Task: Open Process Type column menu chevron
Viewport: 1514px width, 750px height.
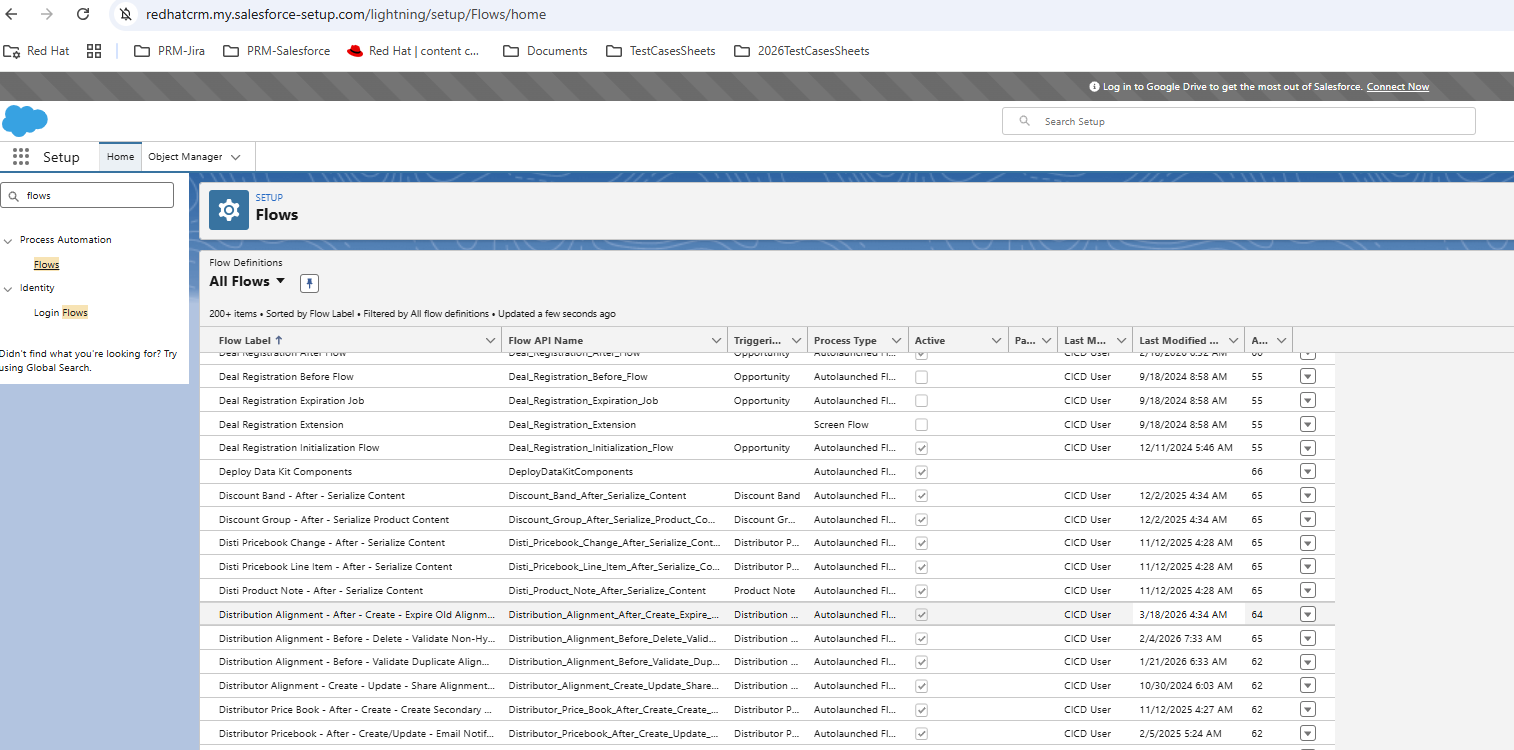Action: click(897, 340)
